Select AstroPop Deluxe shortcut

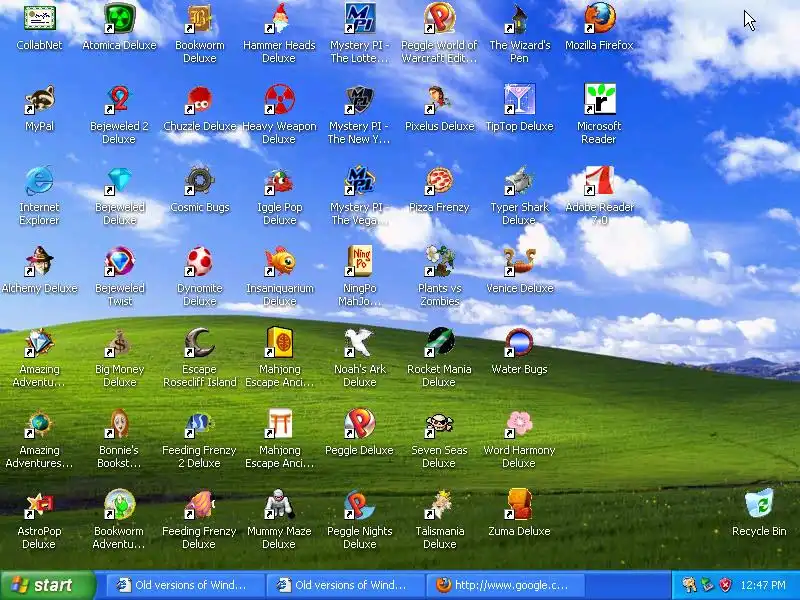39,505
